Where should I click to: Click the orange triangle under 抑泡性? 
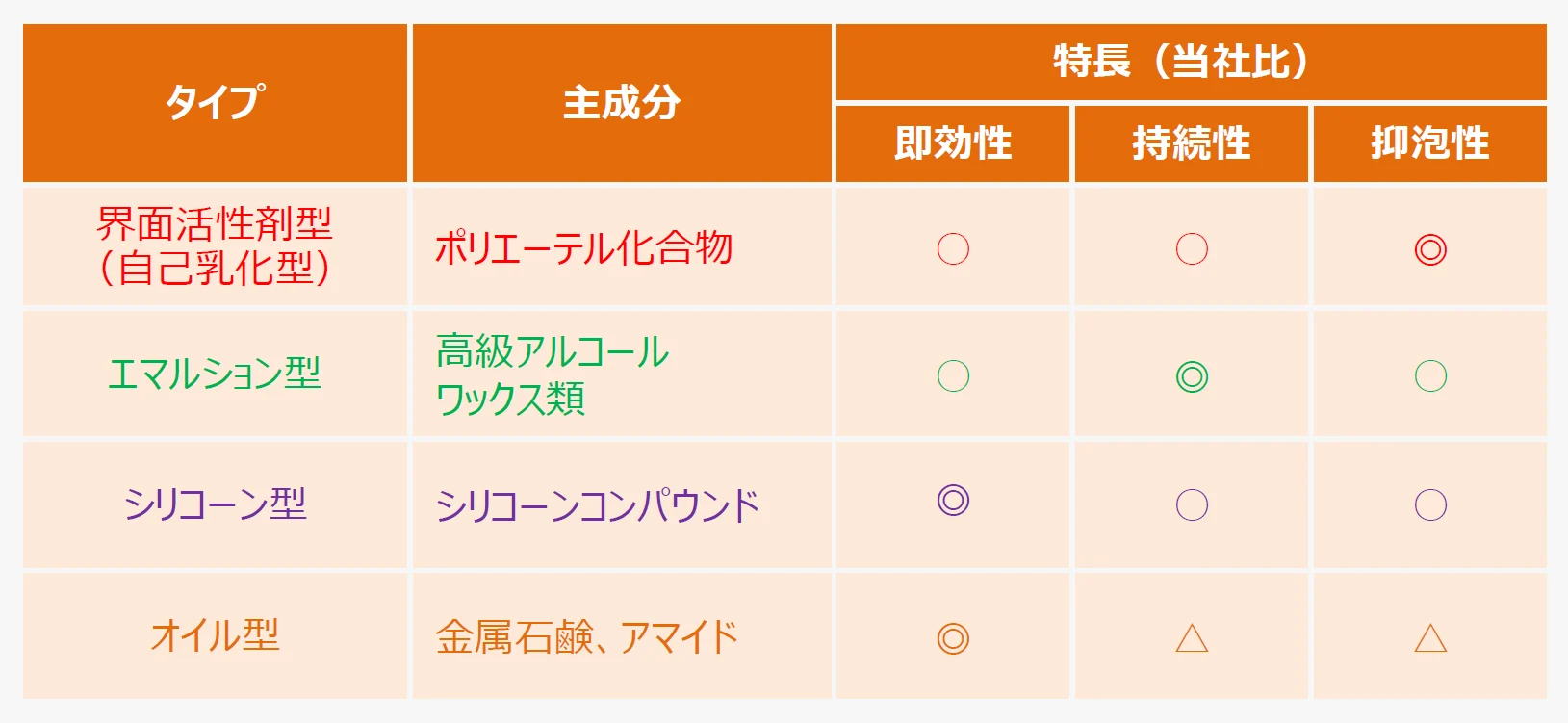click(1430, 638)
